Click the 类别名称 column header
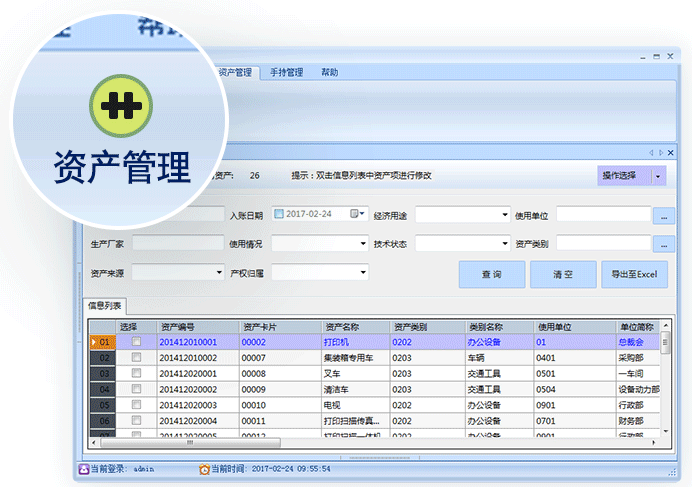The width and height of the screenshot is (692, 487). [500, 327]
